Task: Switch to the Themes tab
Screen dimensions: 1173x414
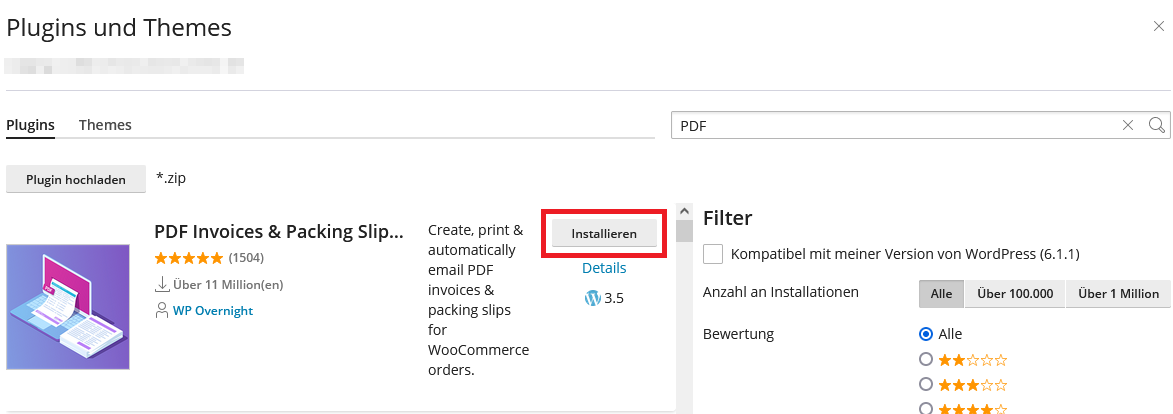Action: pos(105,125)
